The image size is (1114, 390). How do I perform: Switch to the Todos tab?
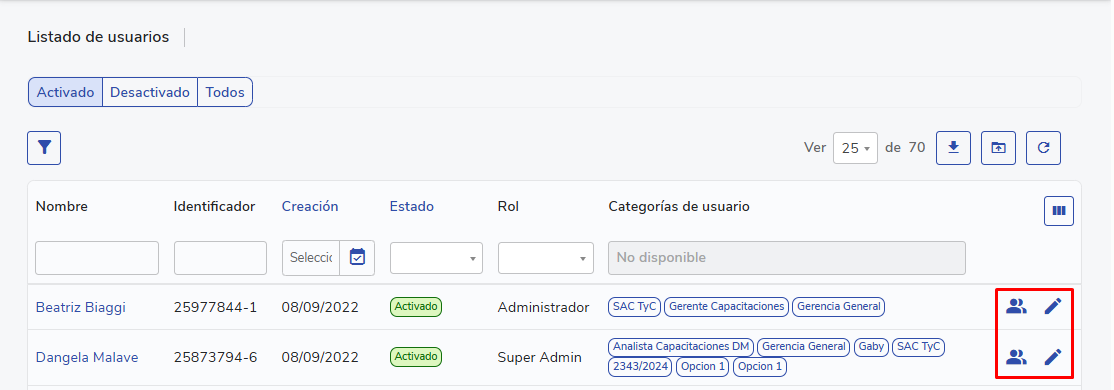[x=225, y=92]
